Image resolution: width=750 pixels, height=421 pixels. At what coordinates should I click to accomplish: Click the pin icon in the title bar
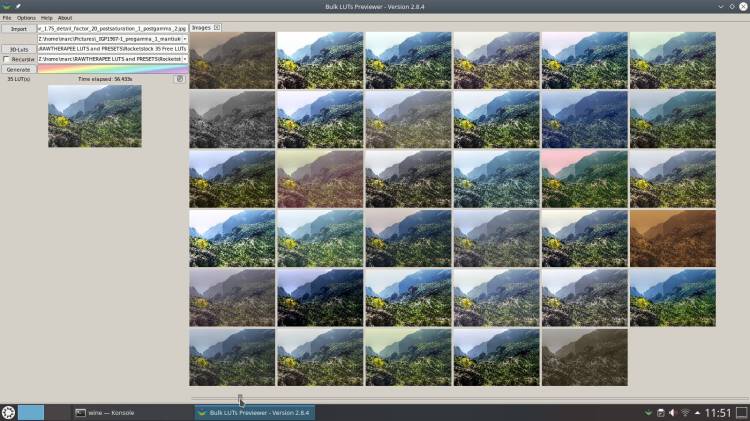[x=18, y=6]
